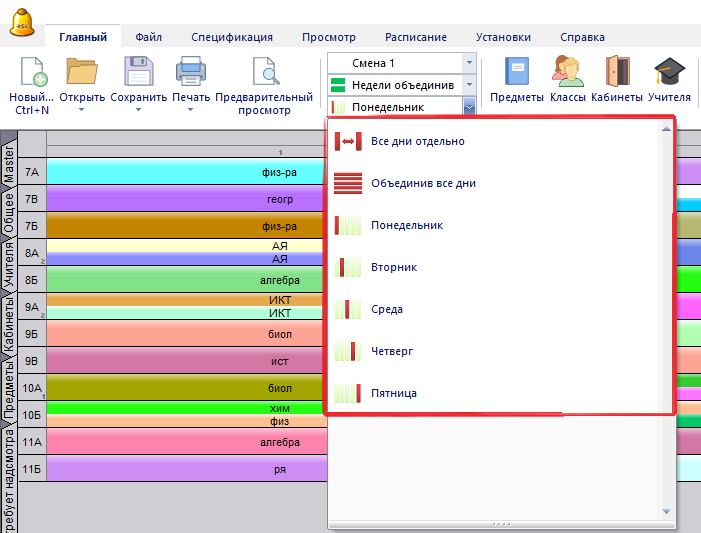Open the Установки ribbon tab

click(x=503, y=37)
